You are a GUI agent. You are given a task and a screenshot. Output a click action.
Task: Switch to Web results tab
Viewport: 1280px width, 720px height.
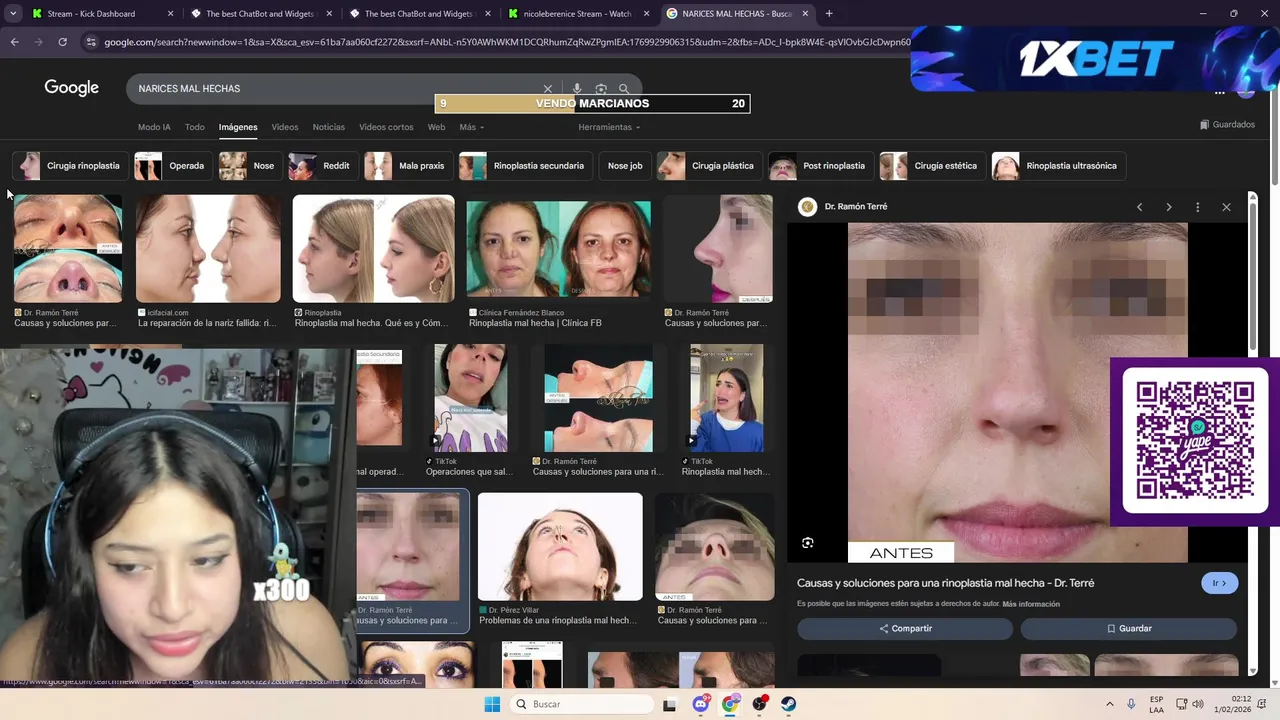[x=436, y=127]
